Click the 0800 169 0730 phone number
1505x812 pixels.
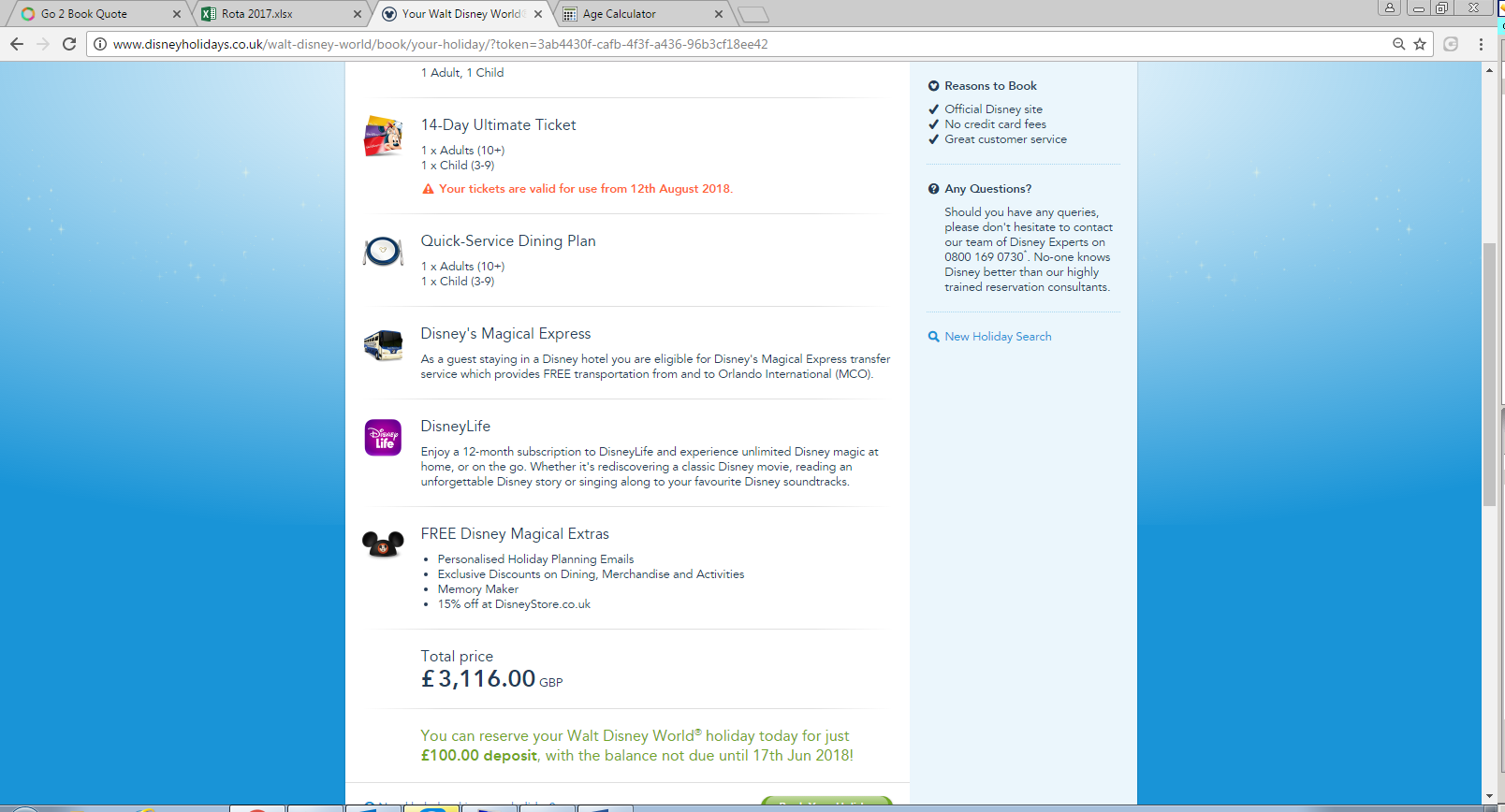[984, 257]
